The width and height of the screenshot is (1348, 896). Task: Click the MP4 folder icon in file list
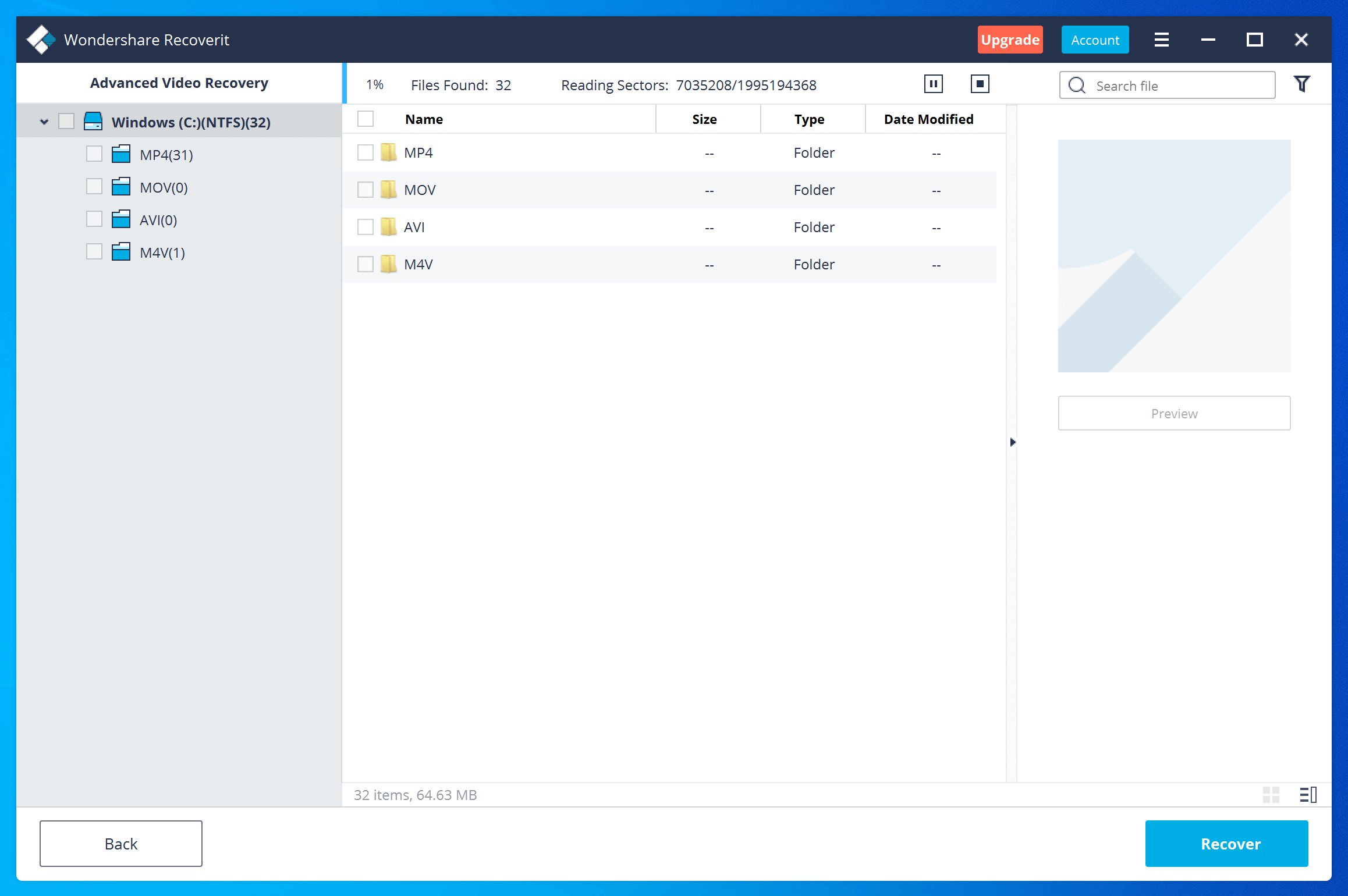pos(388,152)
